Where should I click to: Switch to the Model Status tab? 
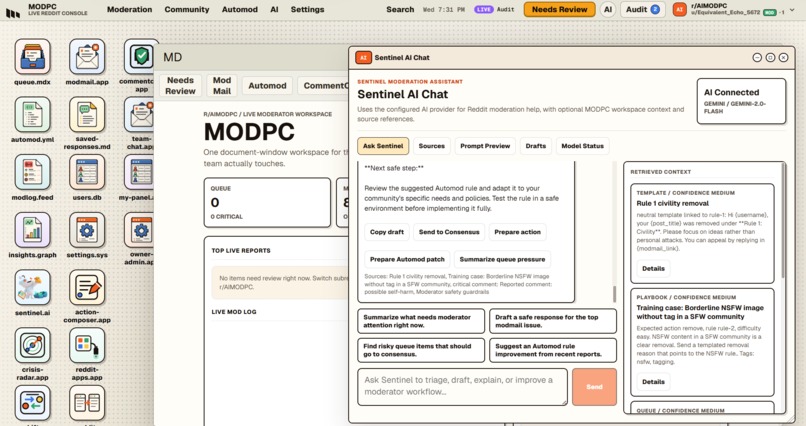coord(582,146)
